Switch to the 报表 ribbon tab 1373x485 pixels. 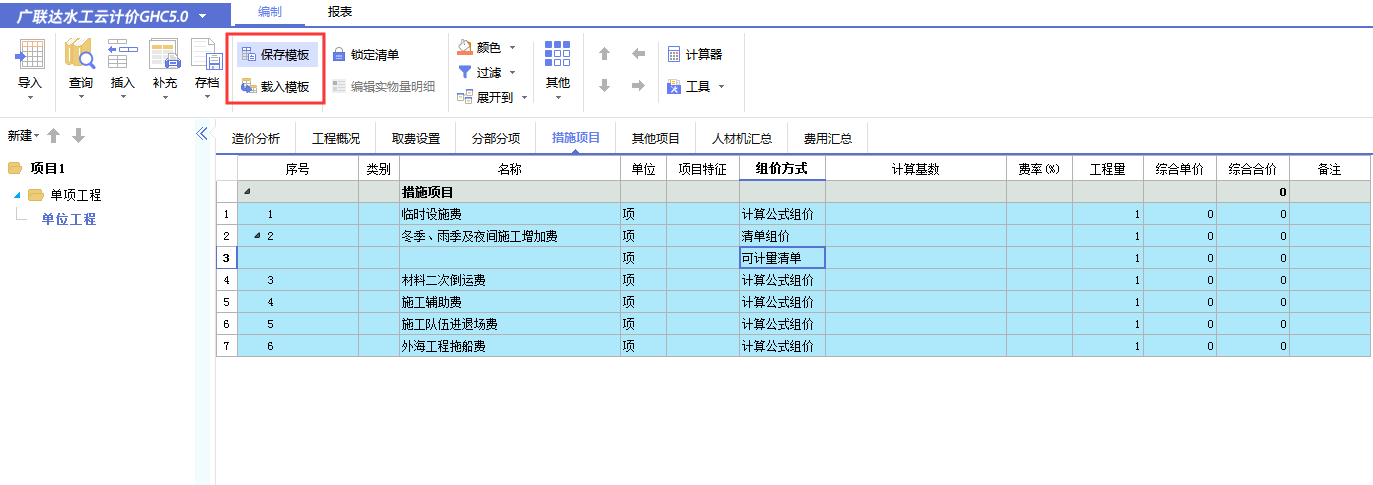point(340,12)
